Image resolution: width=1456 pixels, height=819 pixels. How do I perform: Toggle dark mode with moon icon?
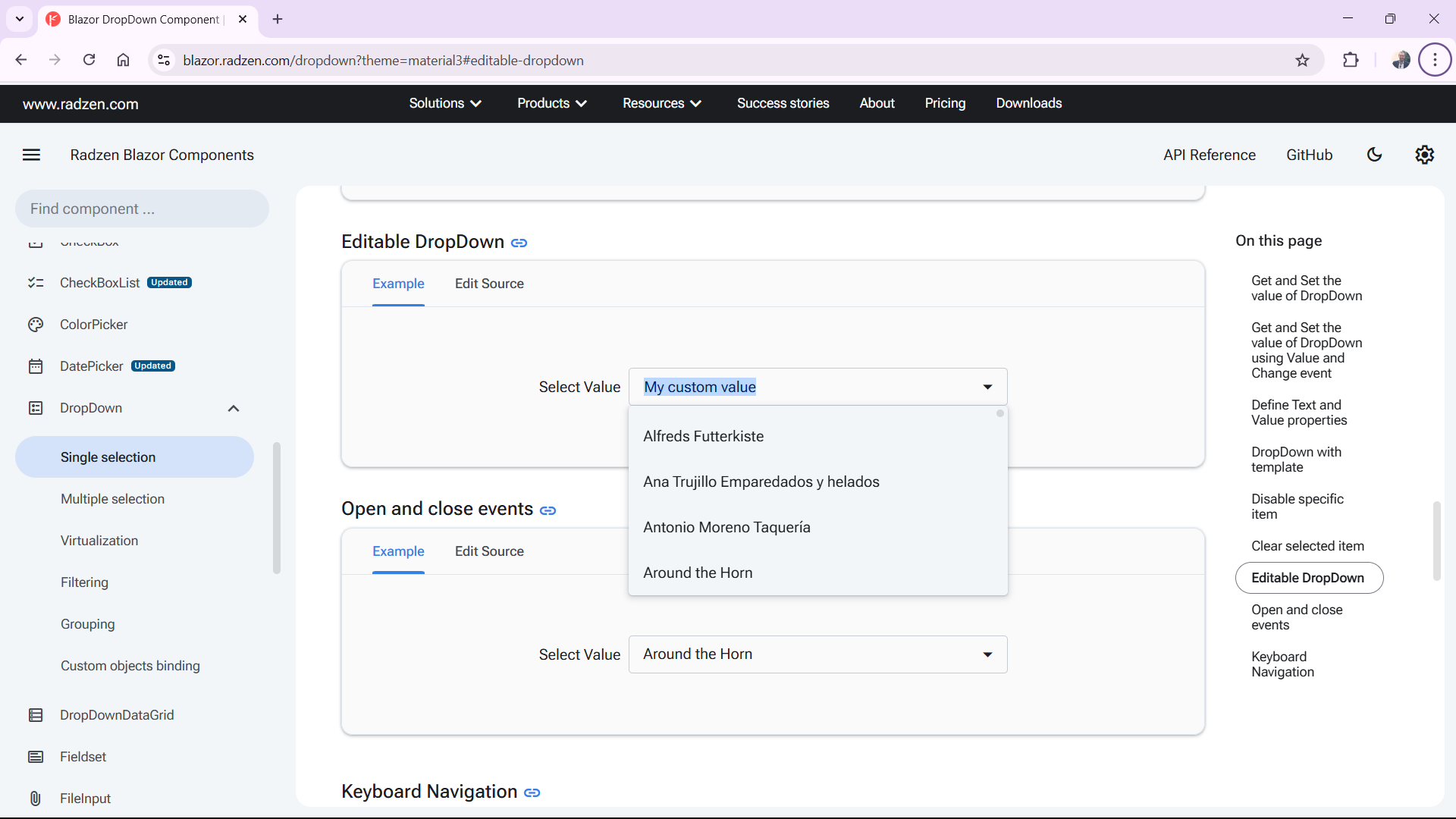(1374, 155)
